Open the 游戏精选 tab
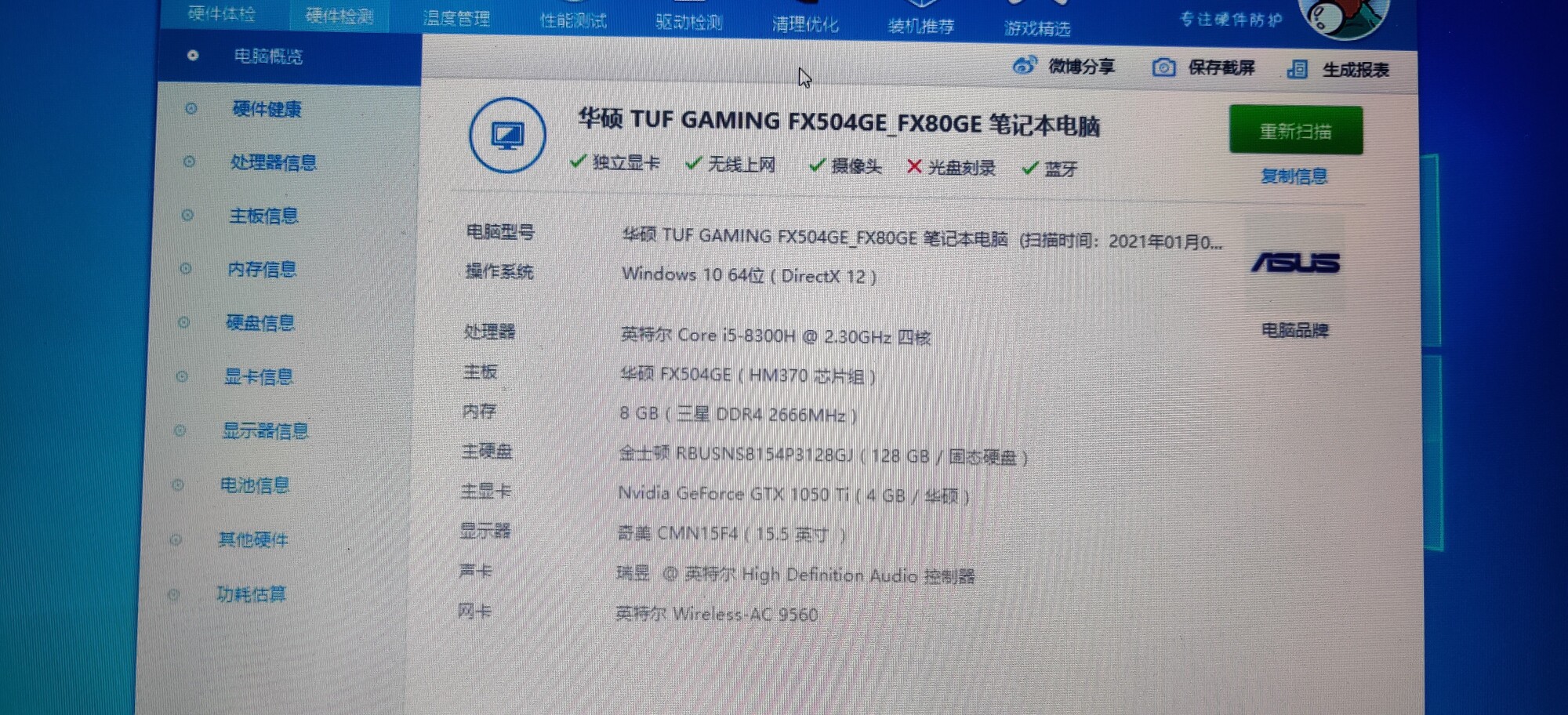Screen dimensions: 1568x715 pyautogui.click(x=1037, y=28)
